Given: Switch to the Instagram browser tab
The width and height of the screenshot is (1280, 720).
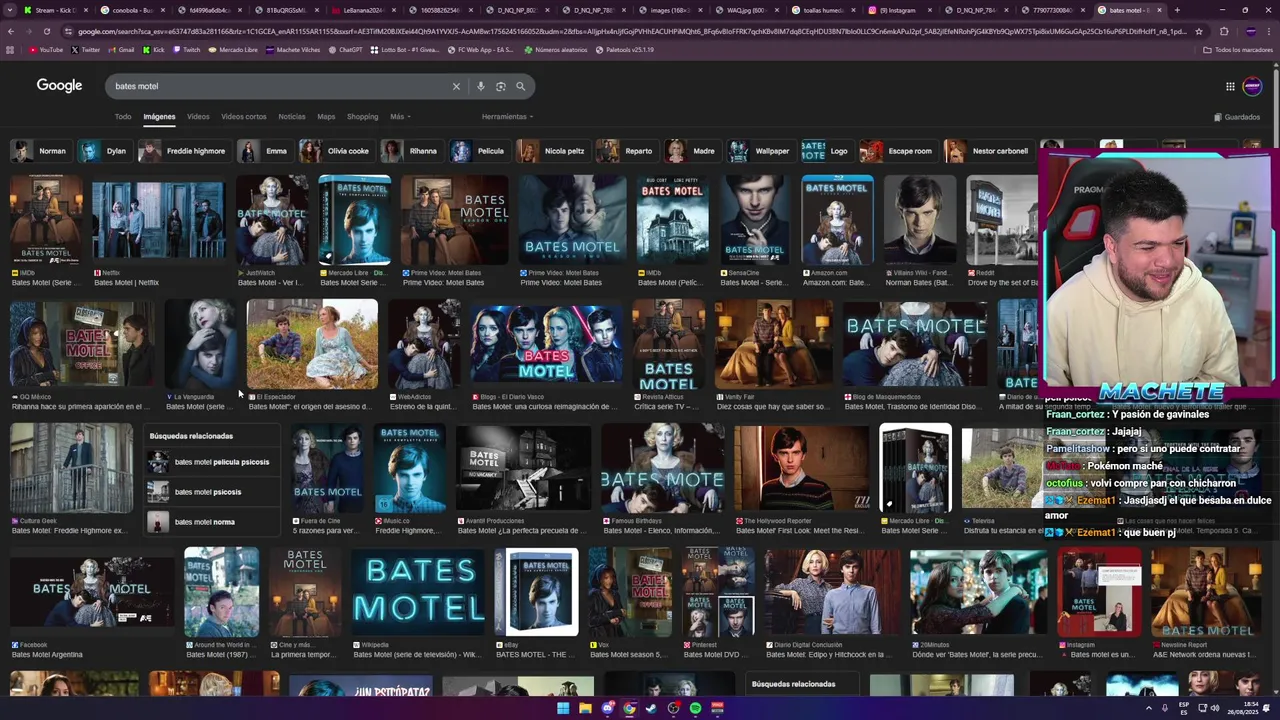Looking at the screenshot, I should point(896,10).
